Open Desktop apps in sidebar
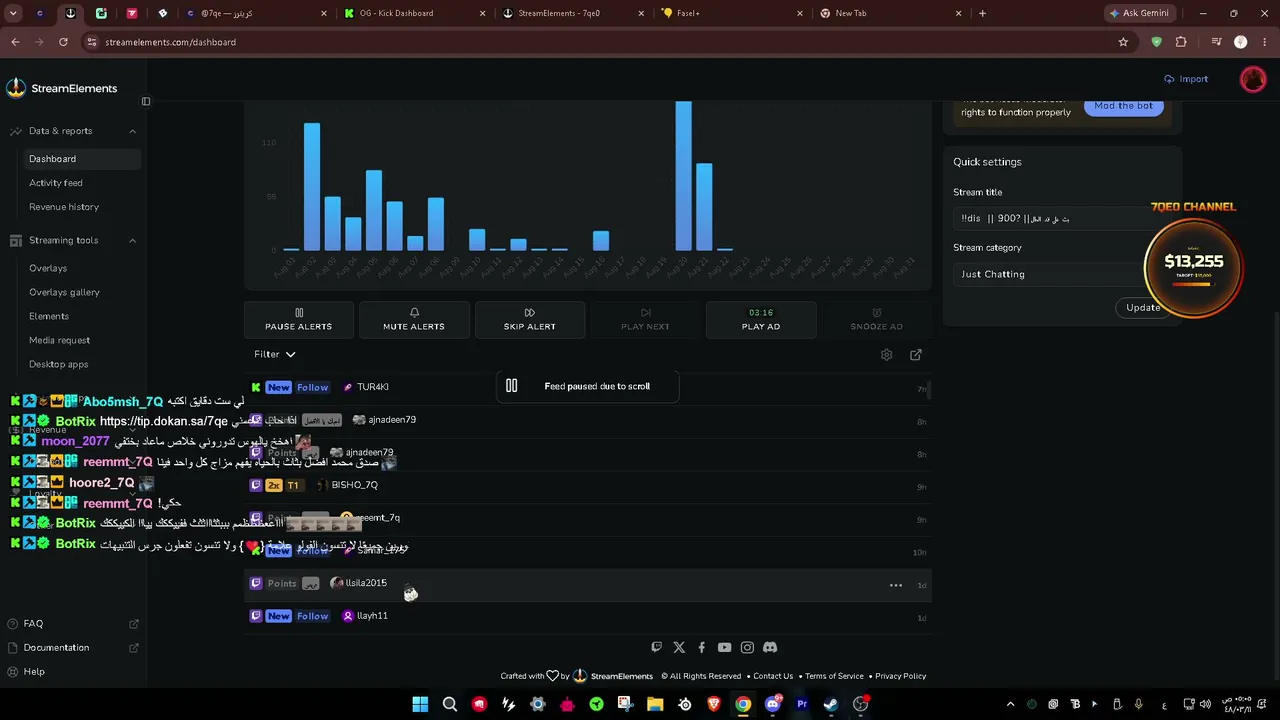 (x=58, y=364)
